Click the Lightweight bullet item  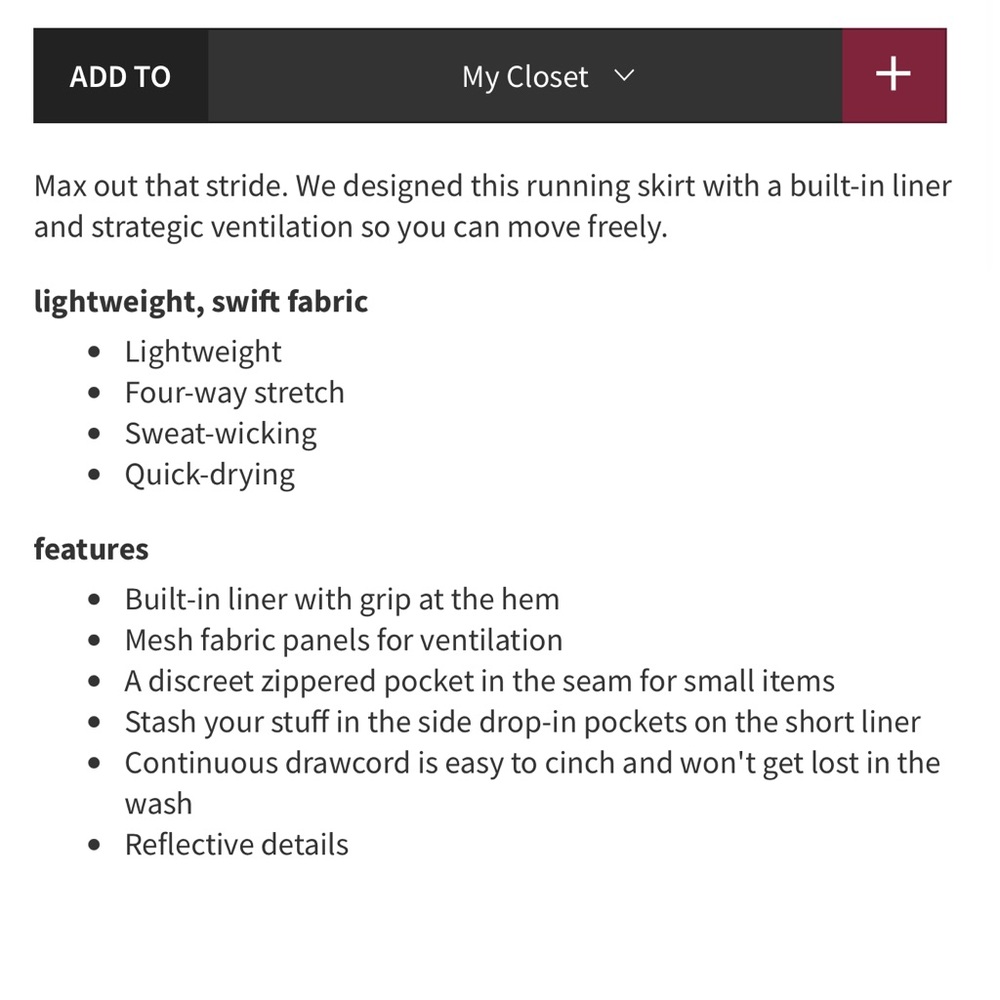(203, 351)
